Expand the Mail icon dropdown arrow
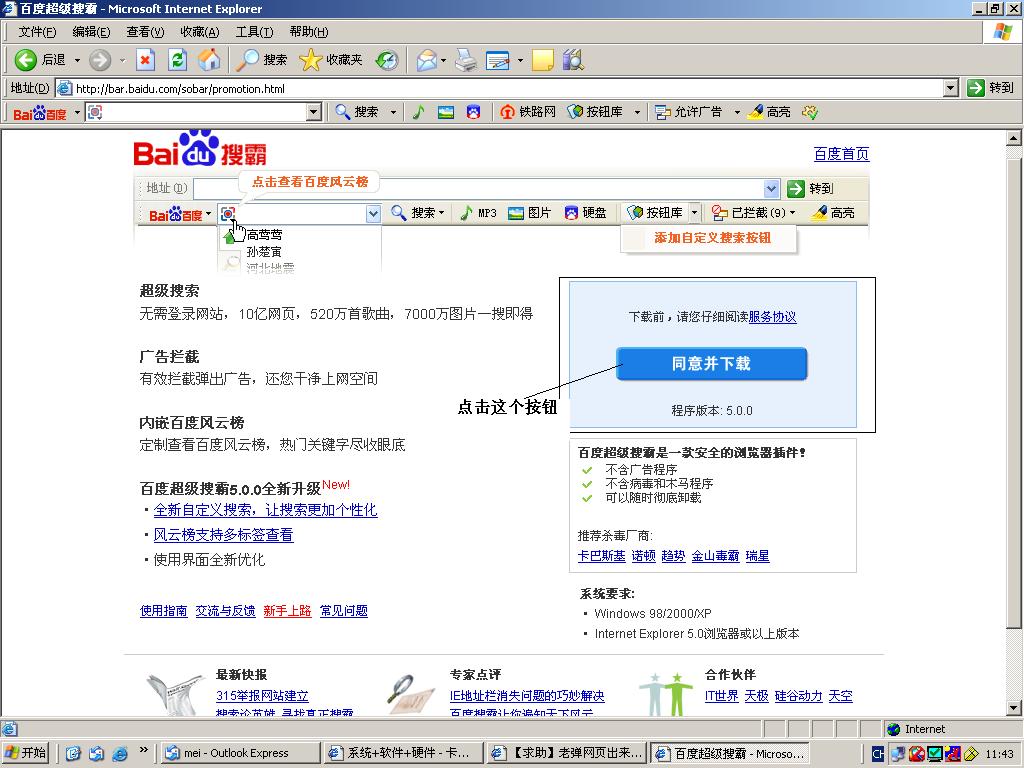Image resolution: width=1024 pixels, height=768 pixels. (x=443, y=60)
